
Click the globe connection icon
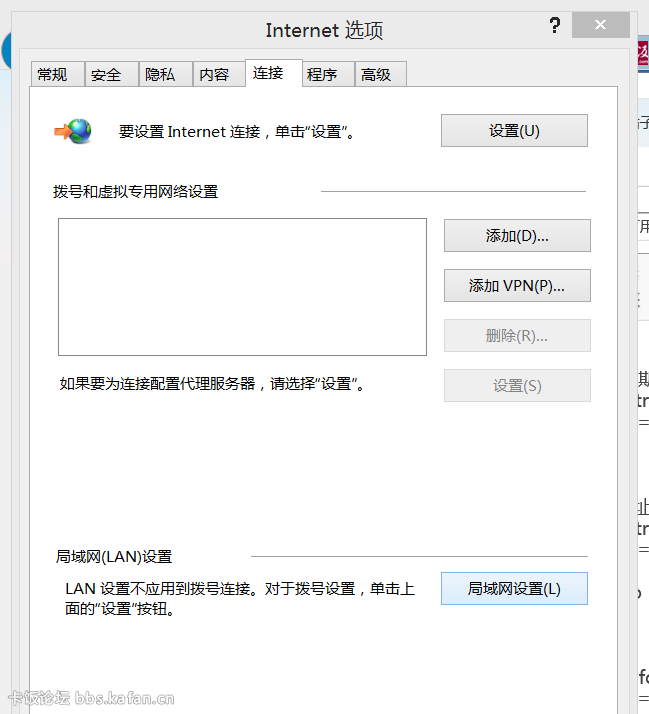(73, 131)
